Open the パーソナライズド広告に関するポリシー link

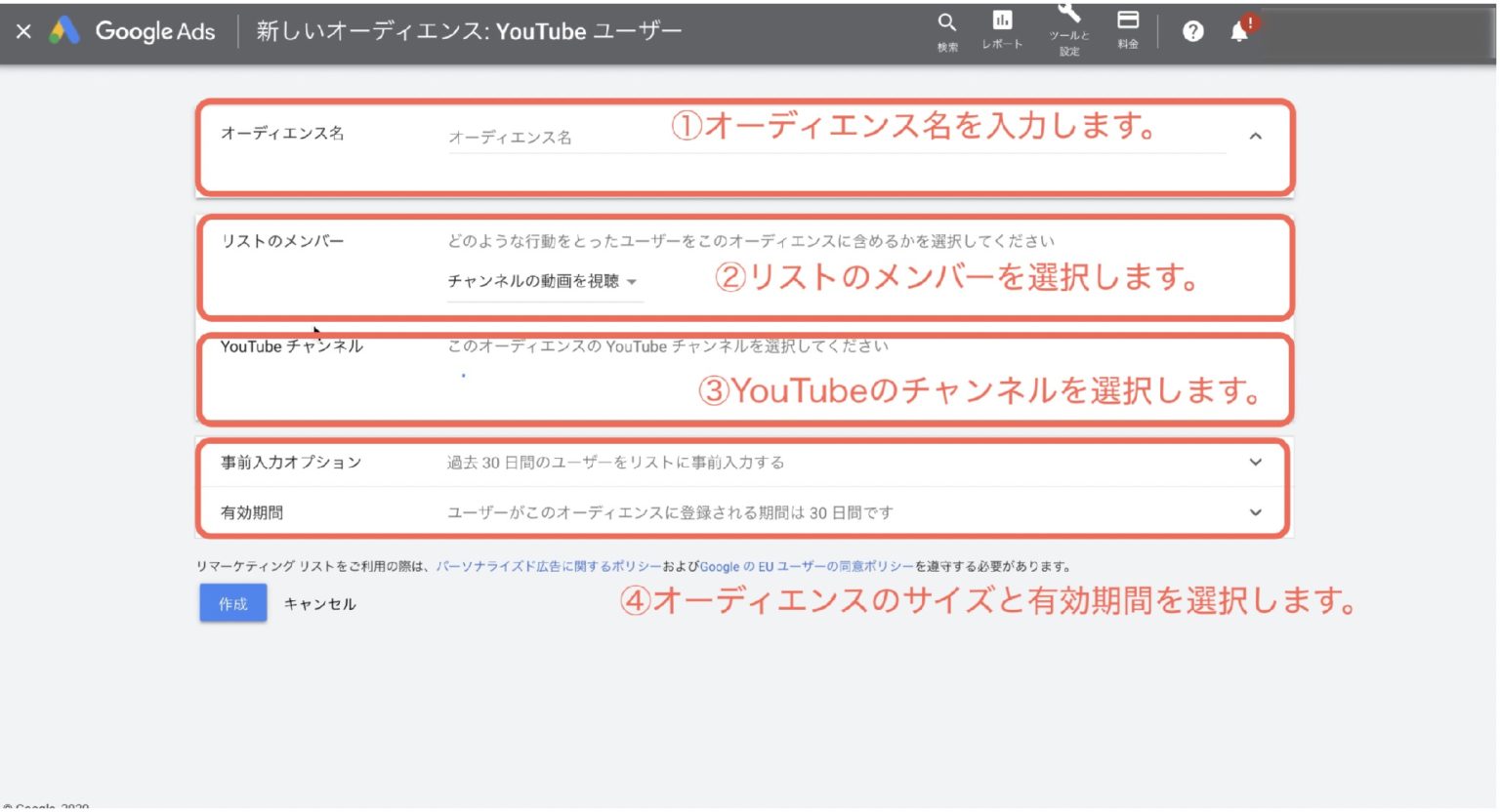[549, 567]
